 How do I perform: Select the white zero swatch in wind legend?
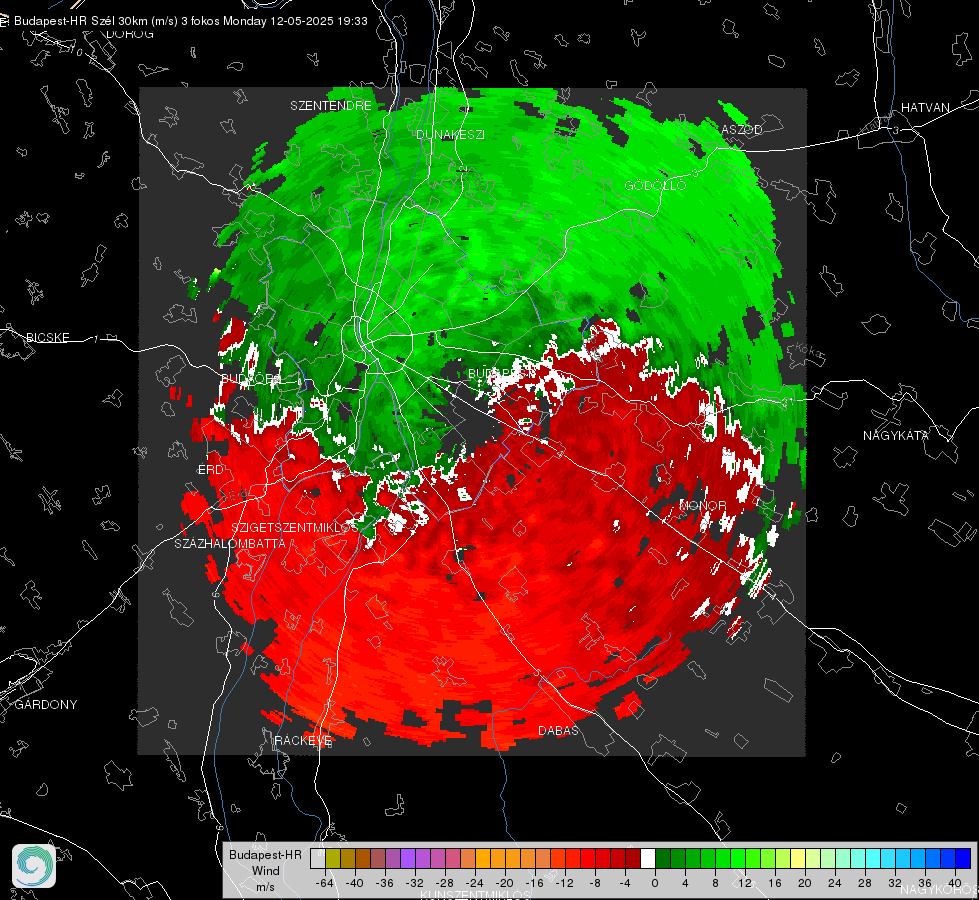pyautogui.click(x=648, y=859)
